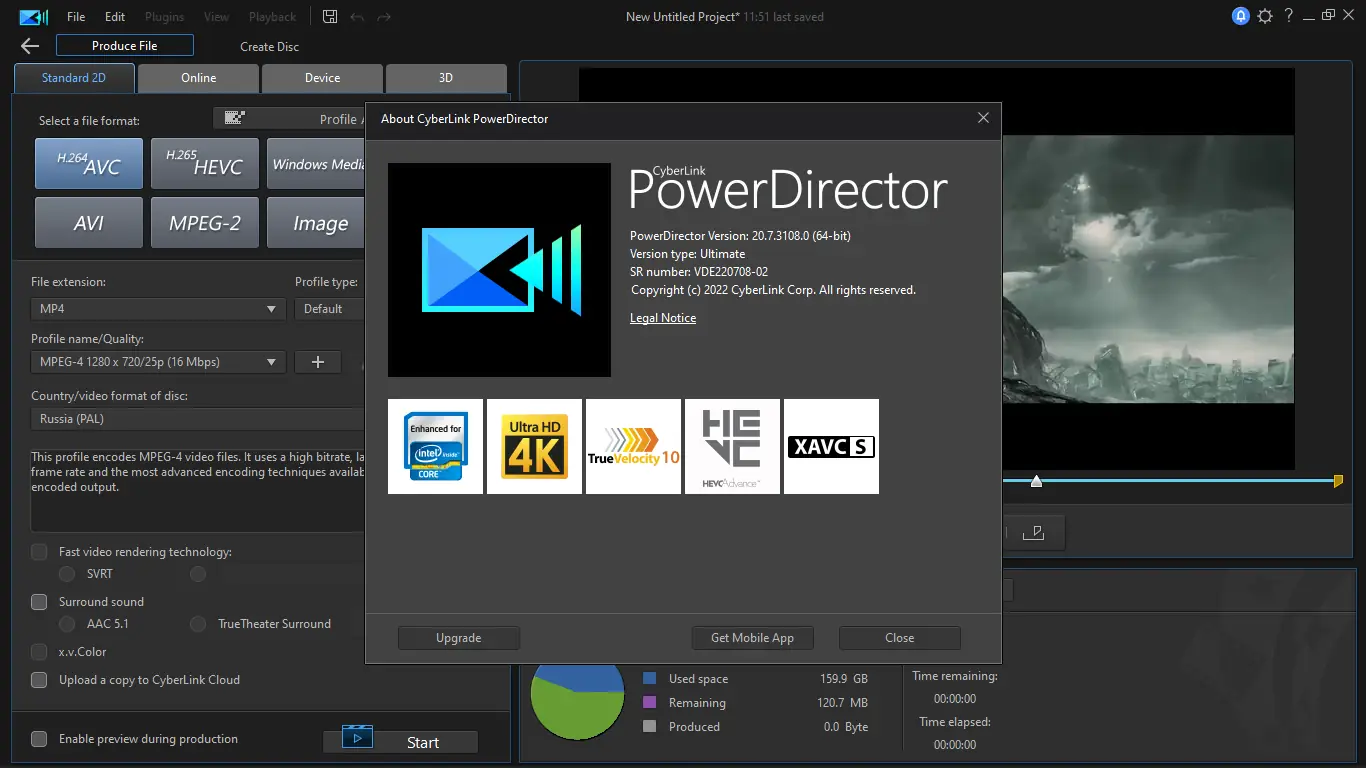1366x768 pixels.
Task: Switch to the Online tab
Action: [x=199, y=78]
